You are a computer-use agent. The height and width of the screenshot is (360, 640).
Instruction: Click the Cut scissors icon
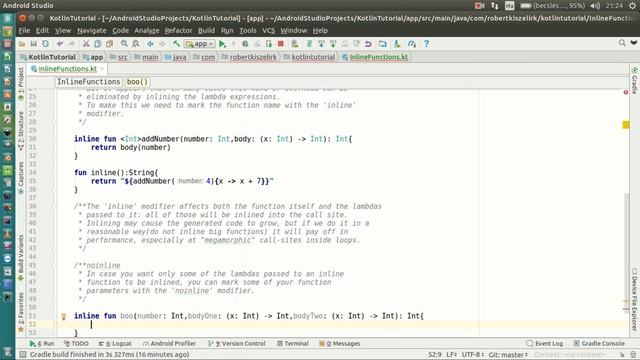(x=86, y=44)
